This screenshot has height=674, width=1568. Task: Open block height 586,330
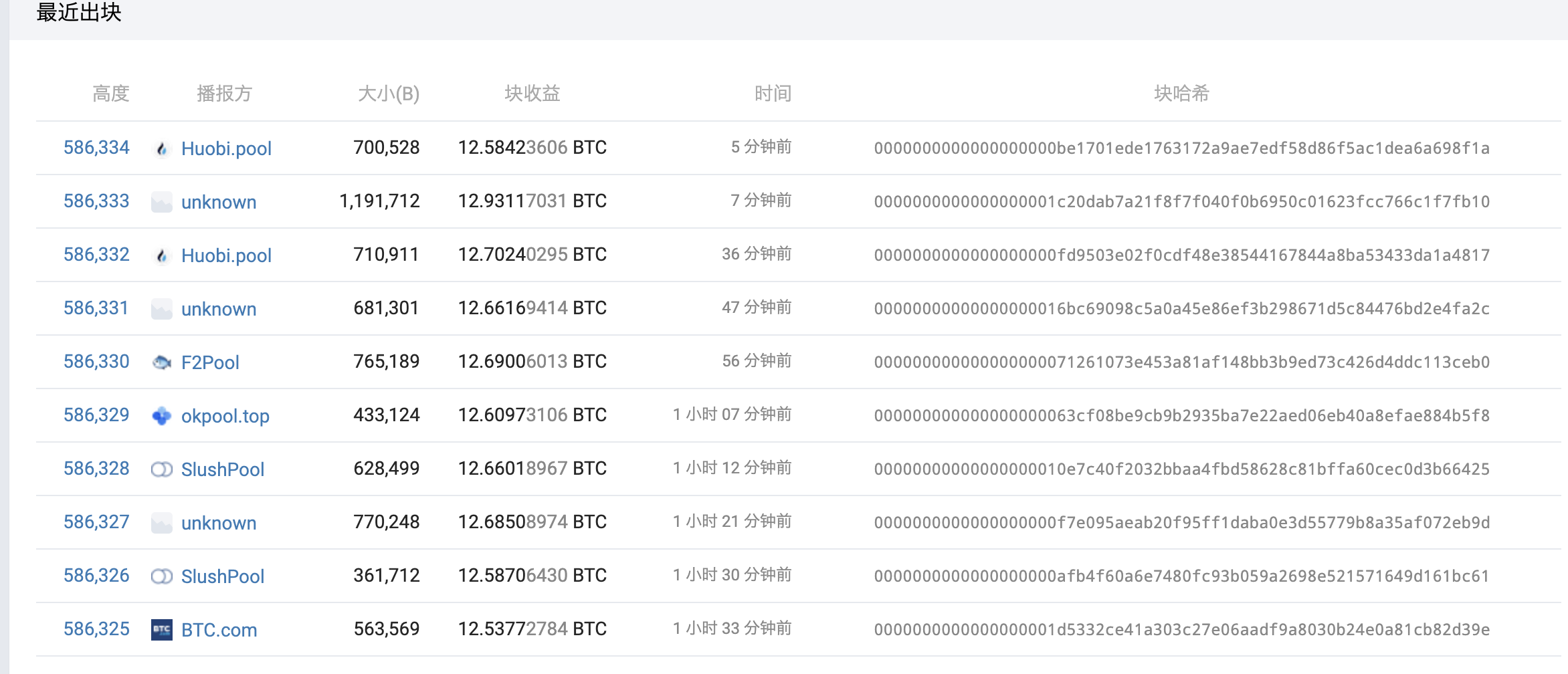coord(96,362)
